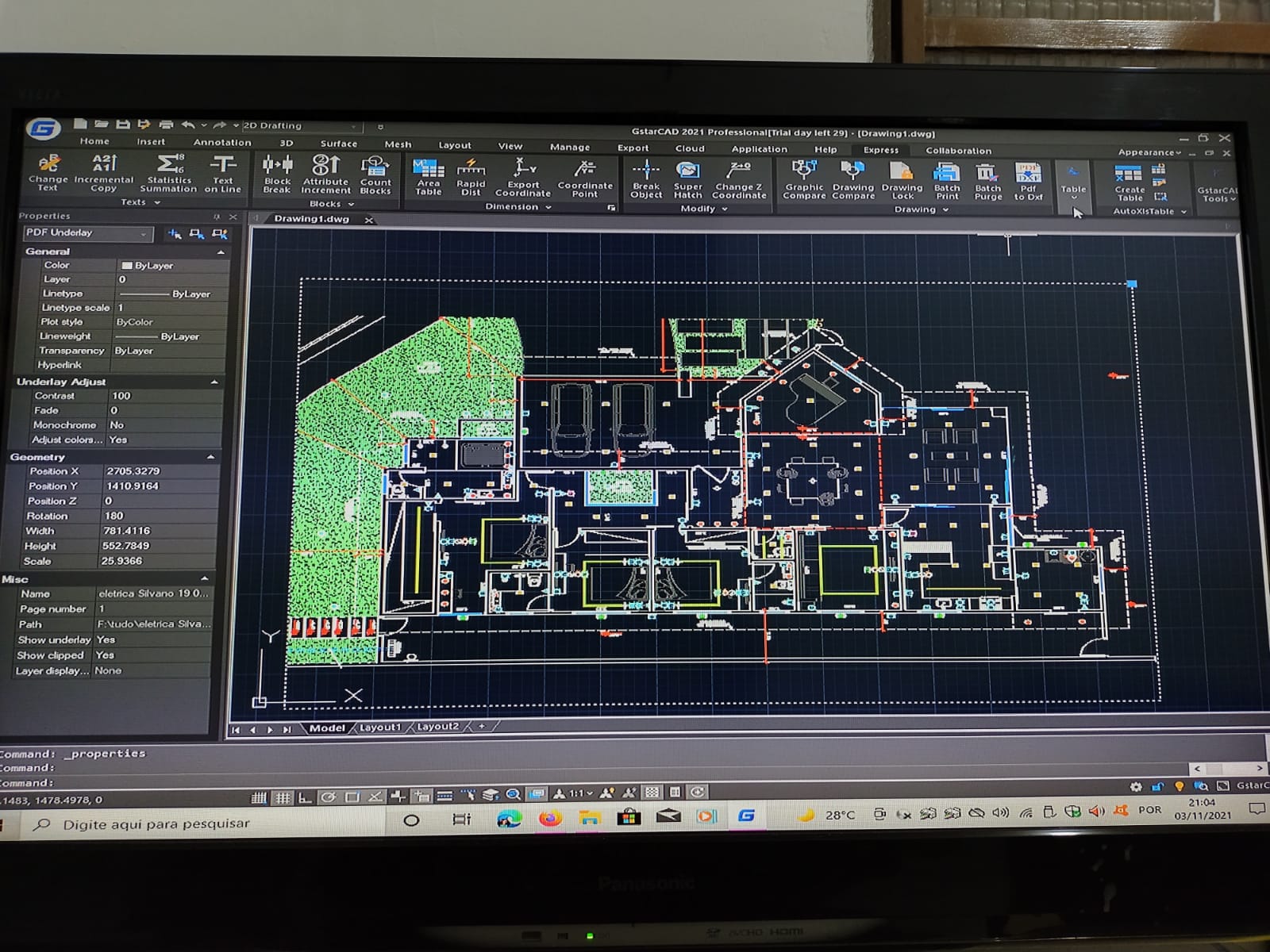The width and height of the screenshot is (1270, 952).
Task: Switch to the Layout1 tab
Action: point(380,727)
